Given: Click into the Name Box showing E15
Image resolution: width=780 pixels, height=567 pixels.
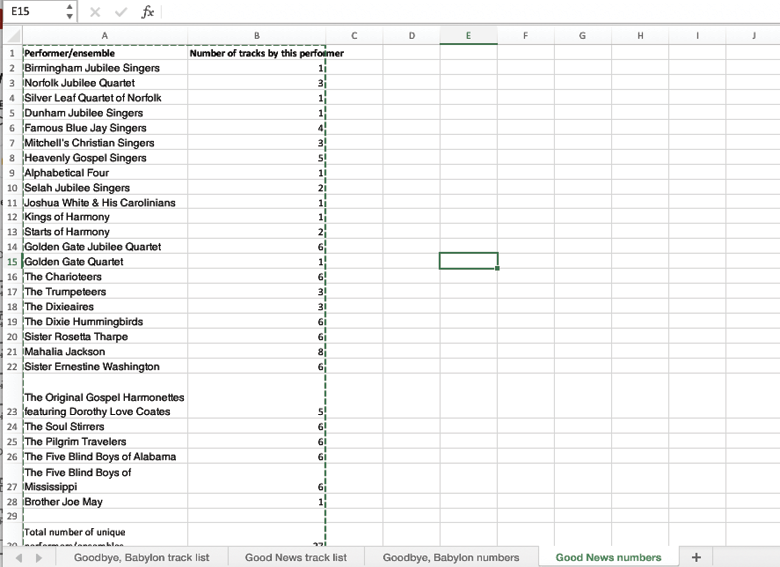Looking at the screenshot, I should click(x=32, y=12).
